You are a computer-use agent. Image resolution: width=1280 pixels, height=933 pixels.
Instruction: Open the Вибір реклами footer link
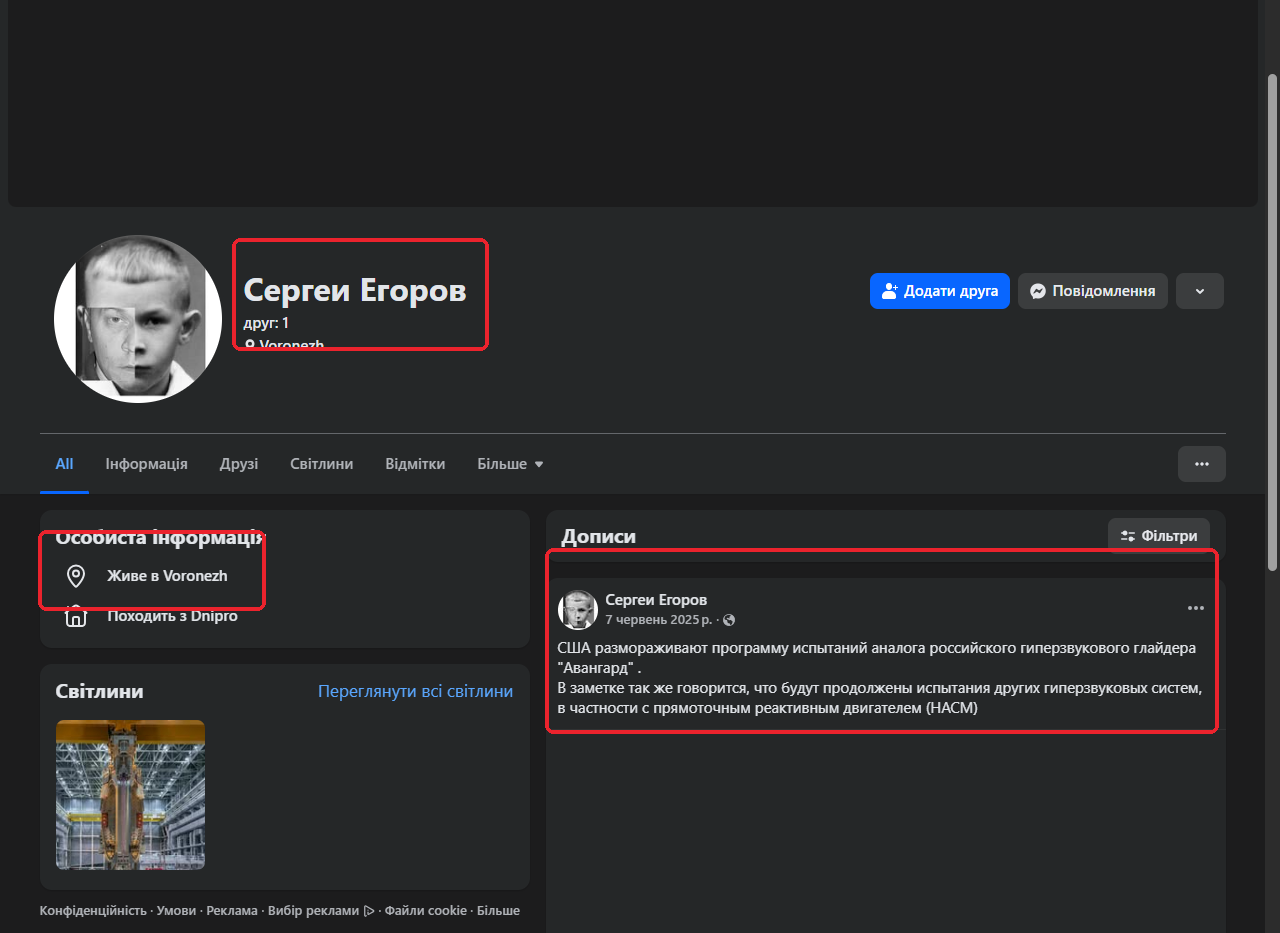coord(321,911)
